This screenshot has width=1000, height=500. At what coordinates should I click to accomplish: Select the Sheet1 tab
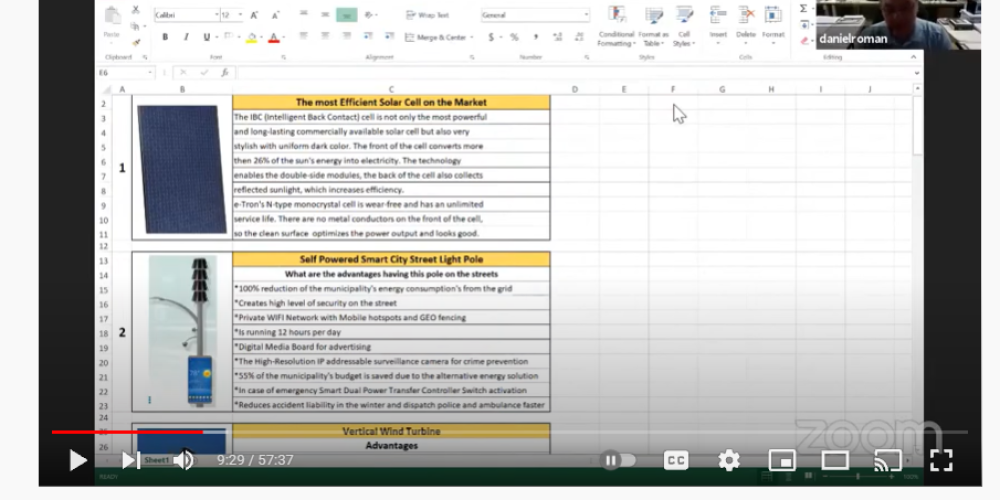[x=156, y=460]
